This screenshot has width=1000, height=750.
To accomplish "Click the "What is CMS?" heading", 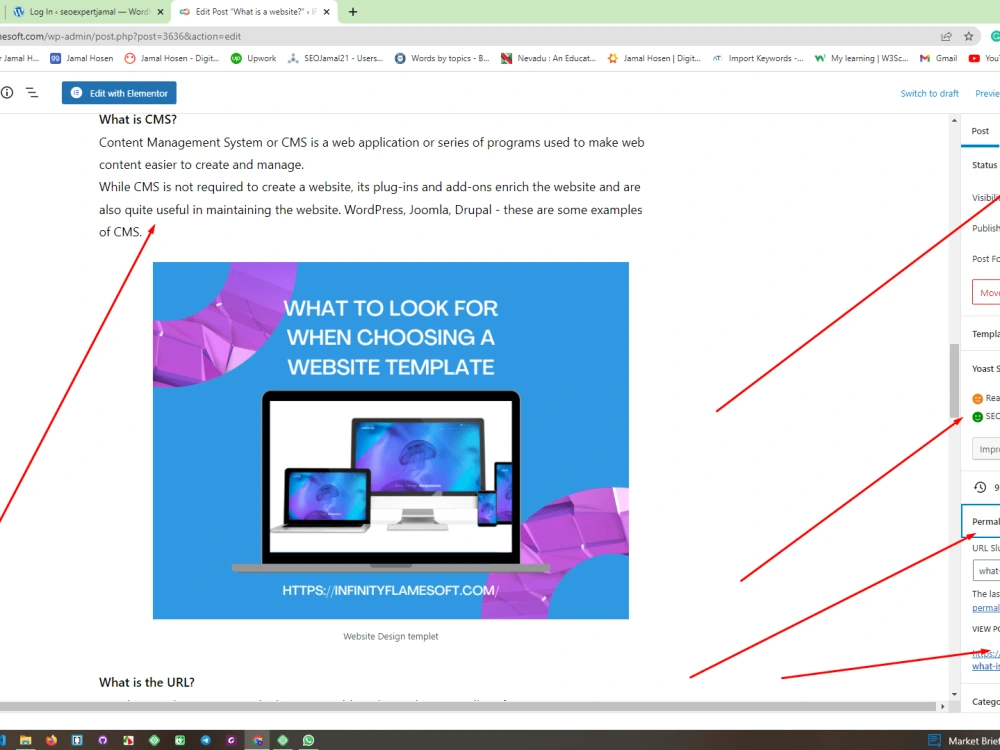I will pos(138,119).
